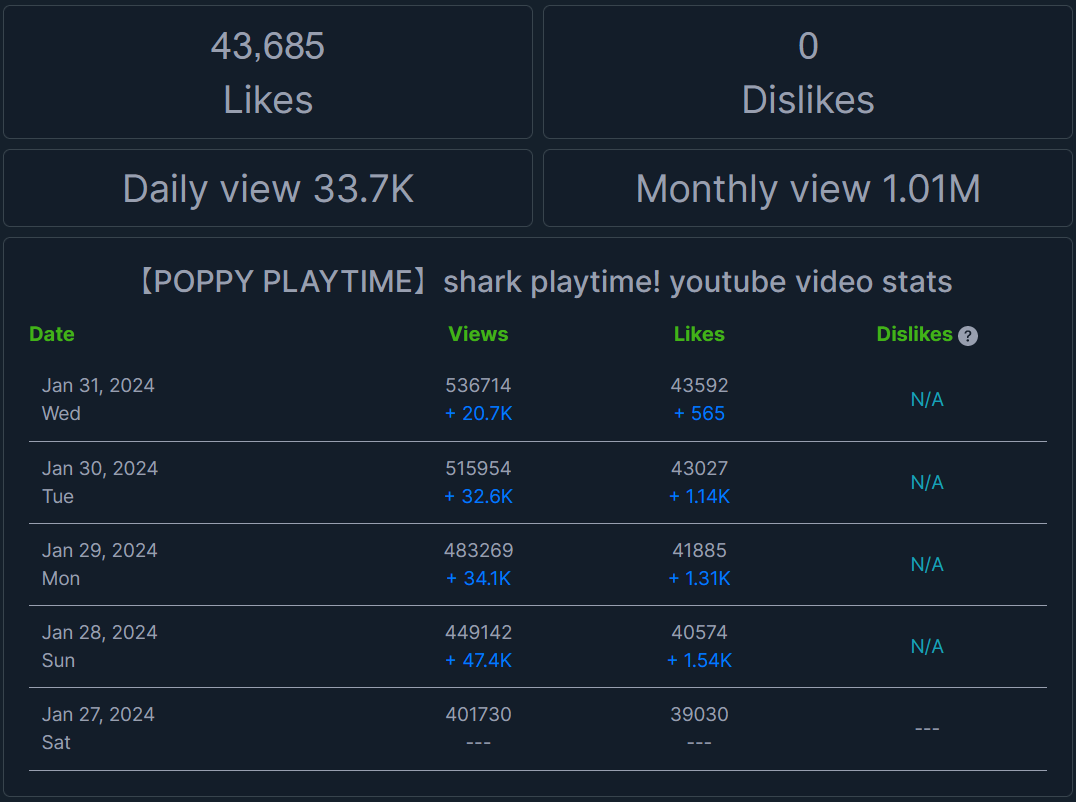
Task: Click N/A dislikes in Jan 31 row
Action: tap(927, 399)
